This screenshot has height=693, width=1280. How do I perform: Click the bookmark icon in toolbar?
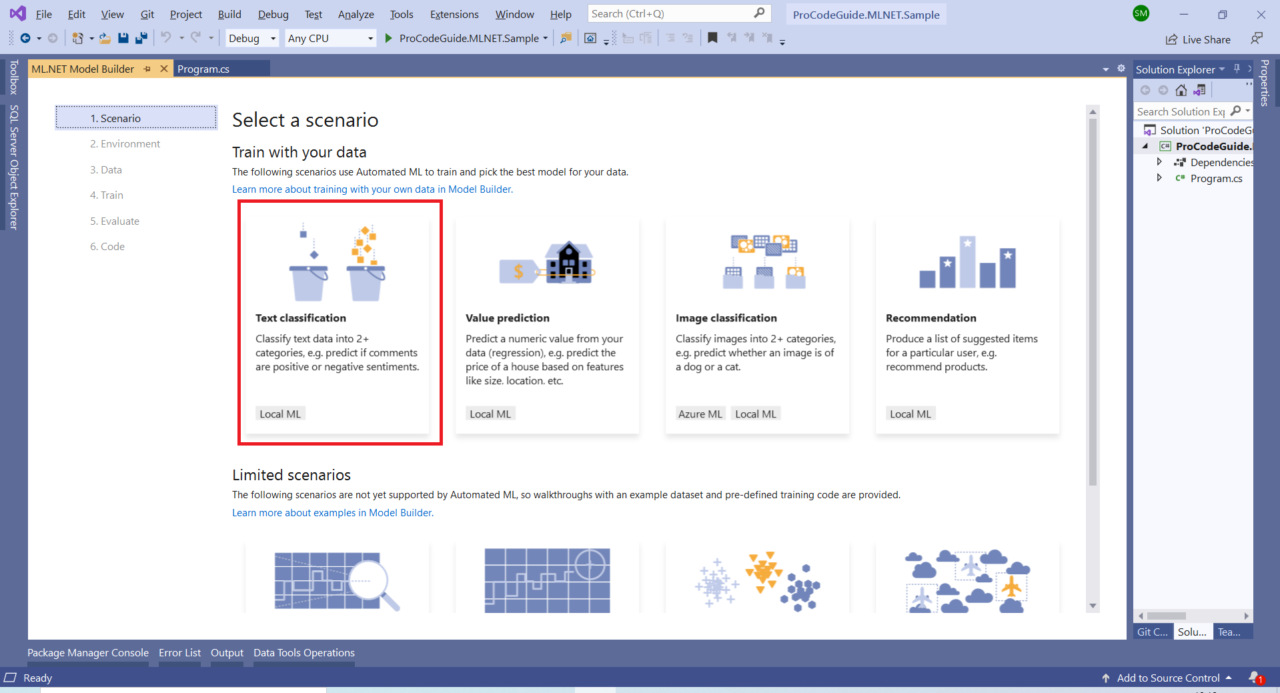click(x=712, y=38)
